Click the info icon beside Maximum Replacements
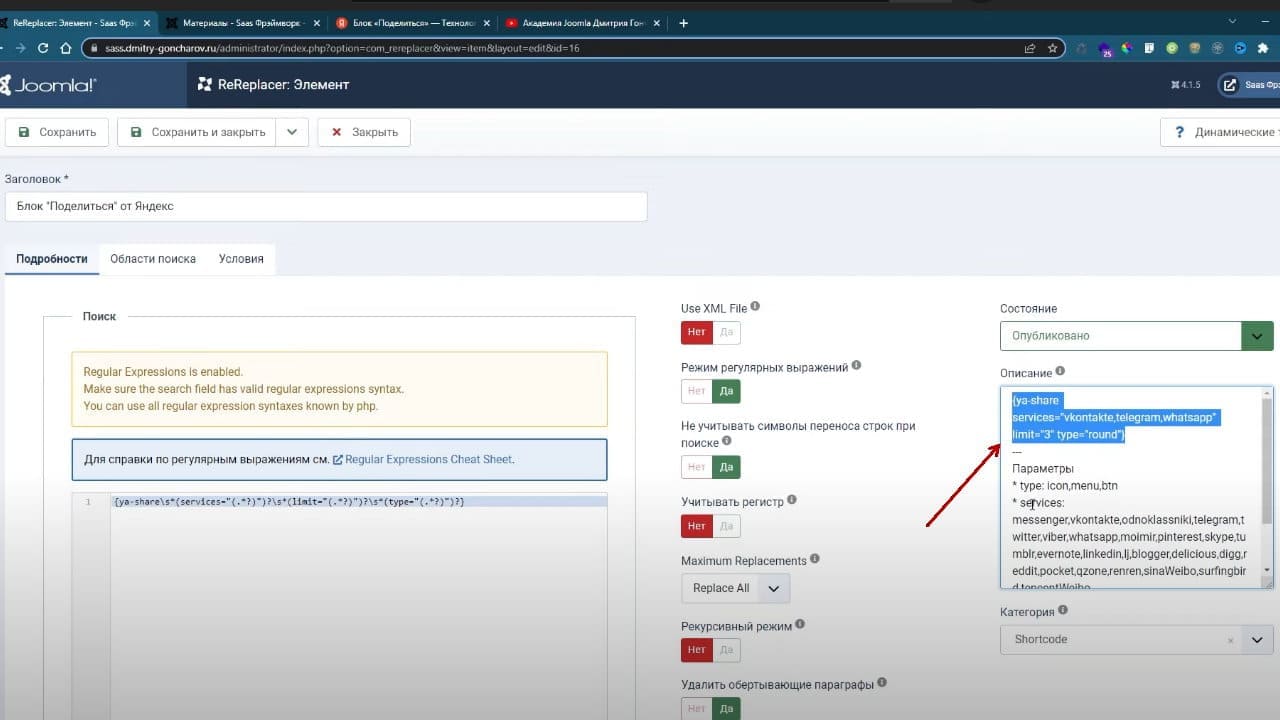The width and height of the screenshot is (1280, 720). click(x=814, y=559)
